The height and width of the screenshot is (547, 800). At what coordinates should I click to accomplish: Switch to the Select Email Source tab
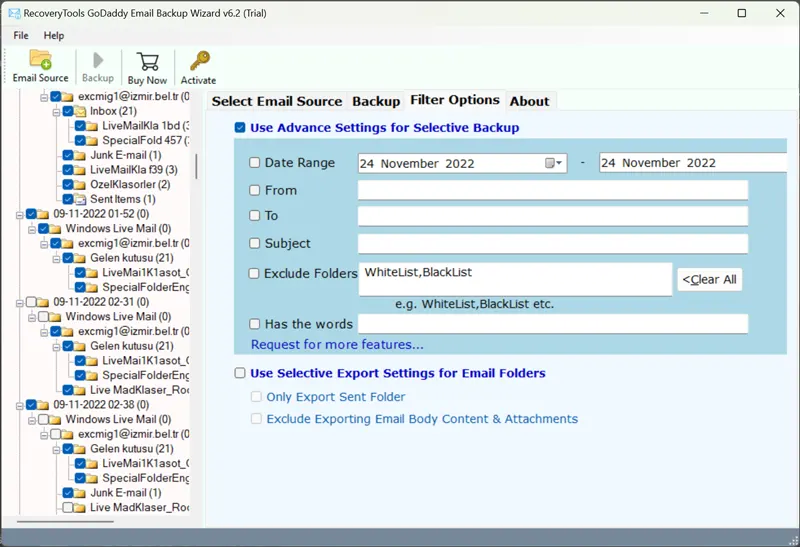(277, 101)
